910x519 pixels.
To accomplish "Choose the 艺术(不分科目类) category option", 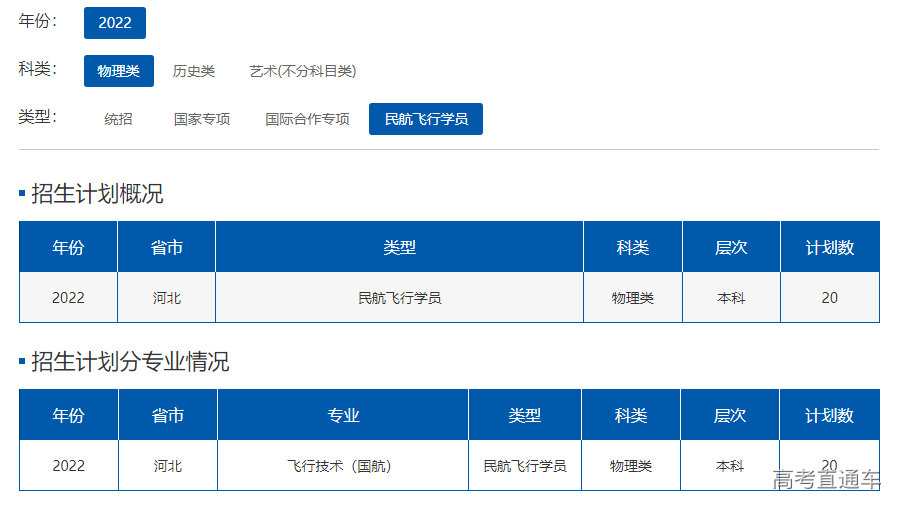I will [302, 71].
